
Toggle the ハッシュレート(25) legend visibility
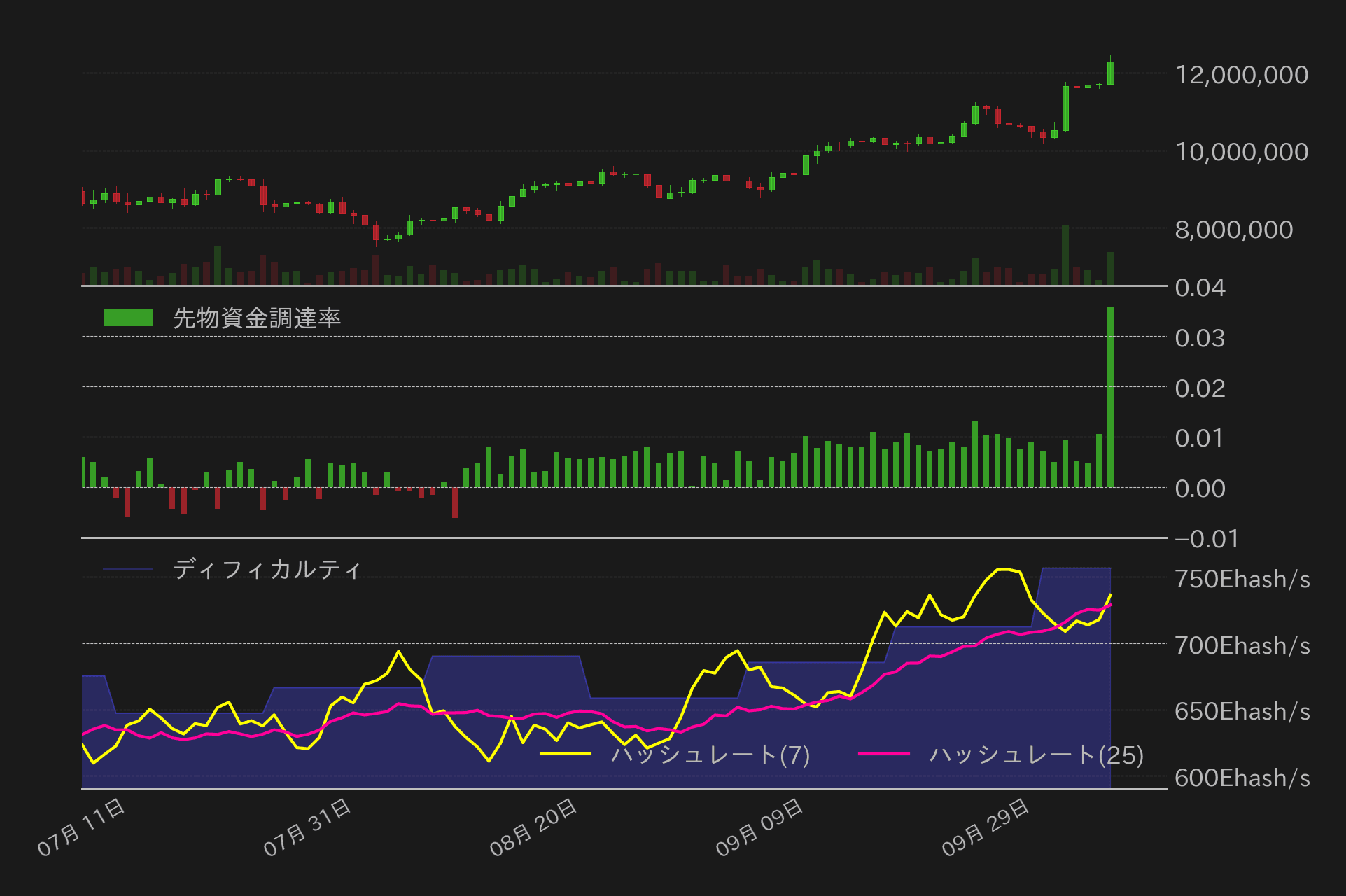[x=1036, y=755]
